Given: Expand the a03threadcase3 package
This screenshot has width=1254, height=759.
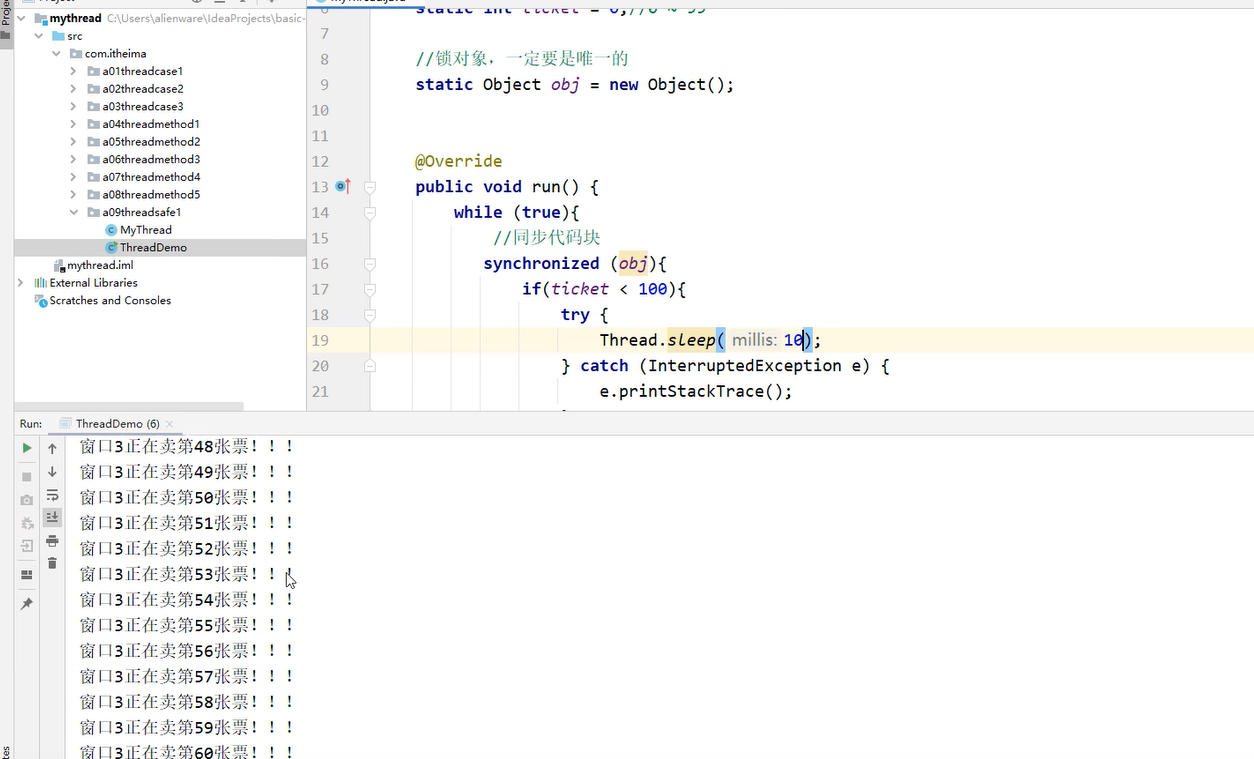Looking at the screenshot, I should point(74,107).
